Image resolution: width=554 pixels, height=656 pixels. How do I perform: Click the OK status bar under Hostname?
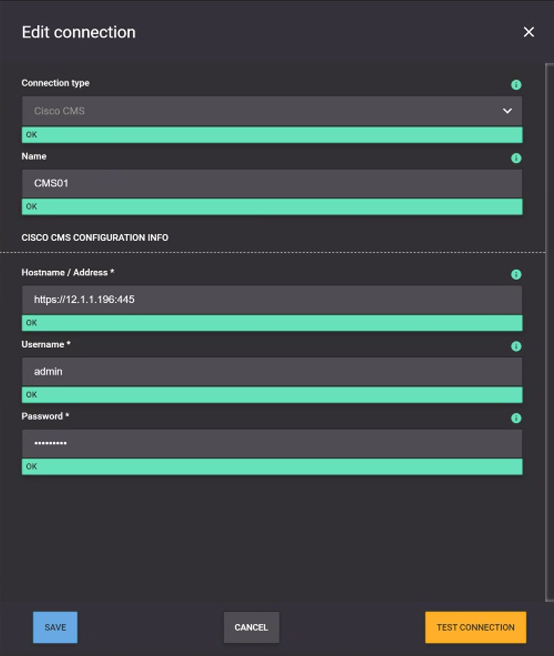[272, 323]
